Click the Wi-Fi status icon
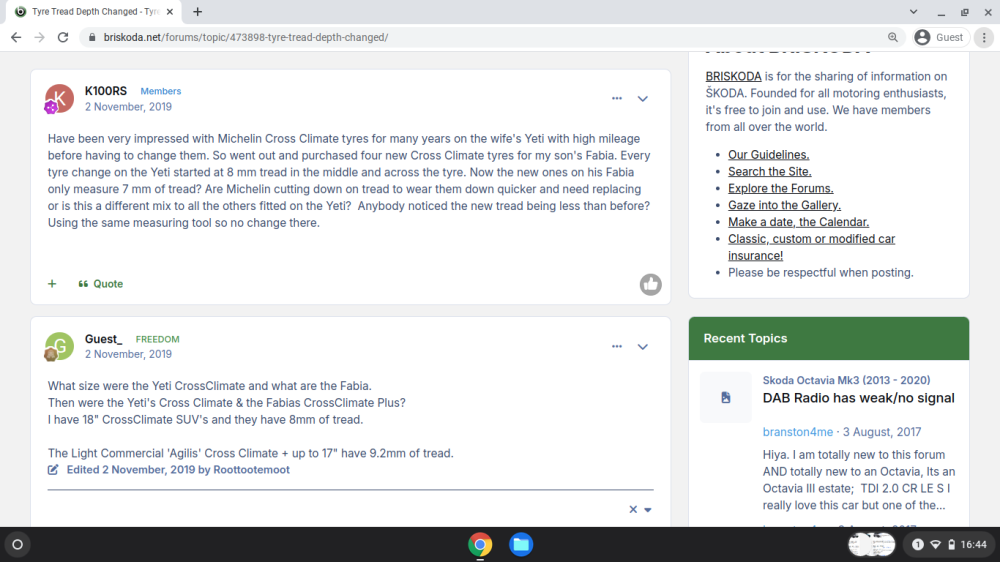Image resolution: width=1000 pixels, height=562 pixels. (x=936, y=545)
